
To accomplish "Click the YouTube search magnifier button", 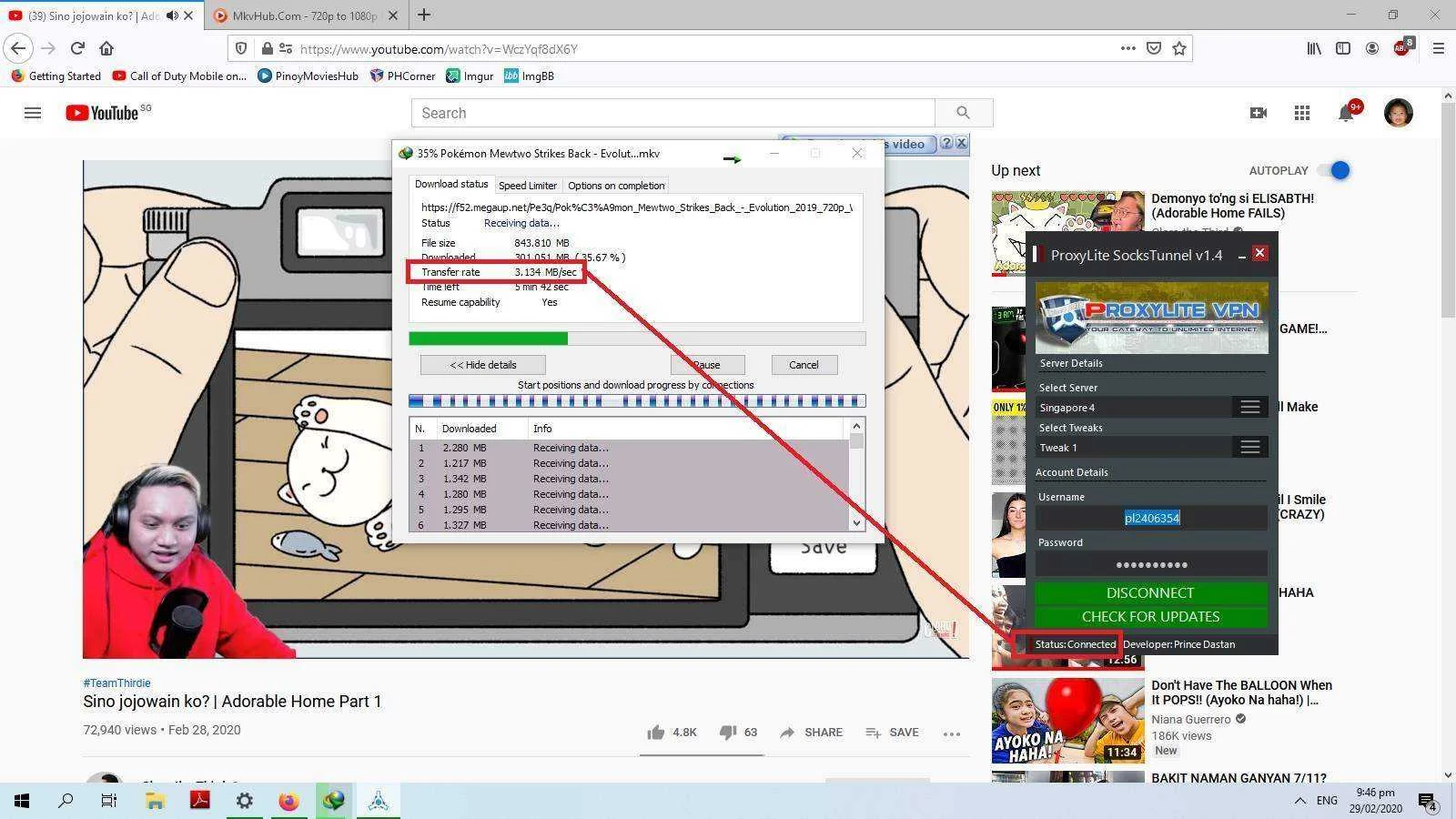I will [964, 113].
